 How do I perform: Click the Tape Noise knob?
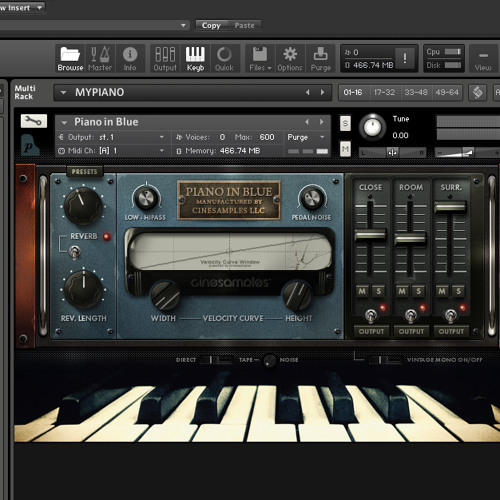click(269, 360)
